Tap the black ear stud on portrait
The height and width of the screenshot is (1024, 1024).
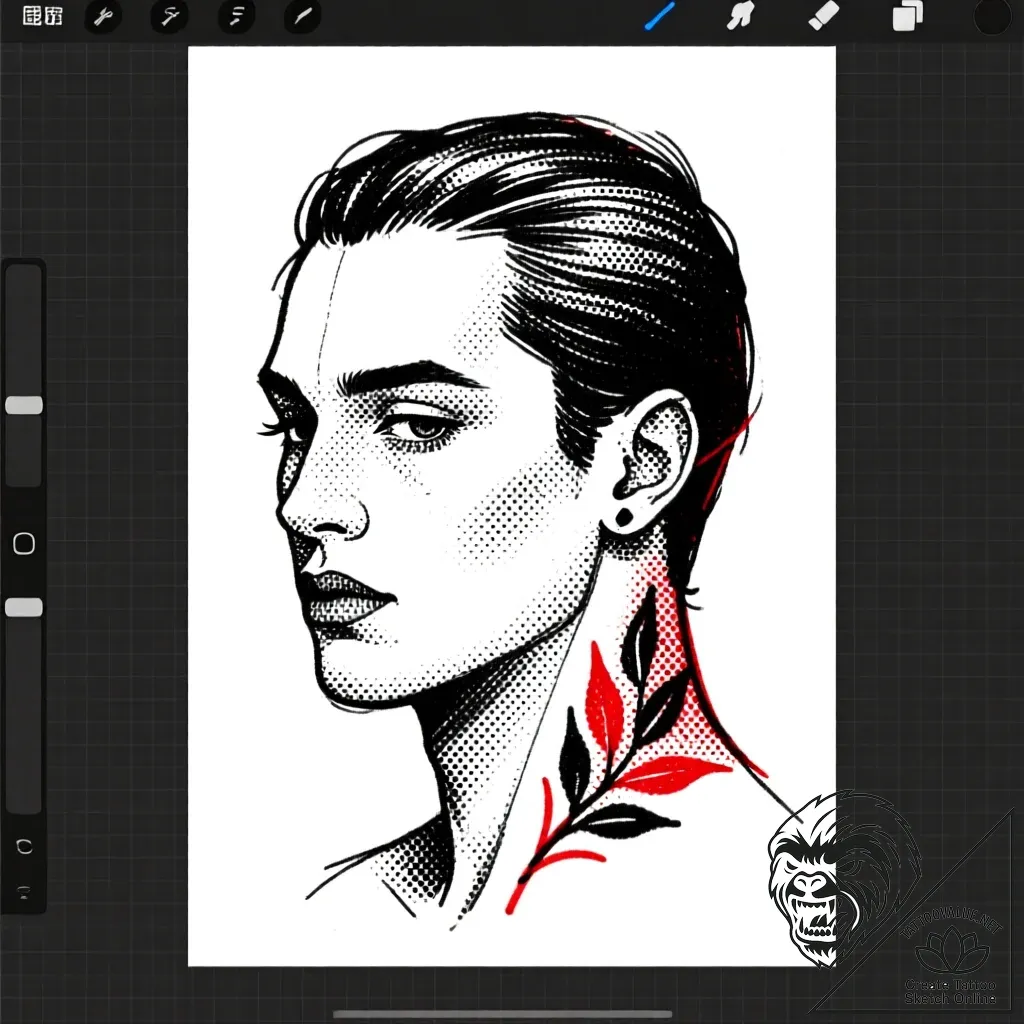624,518
